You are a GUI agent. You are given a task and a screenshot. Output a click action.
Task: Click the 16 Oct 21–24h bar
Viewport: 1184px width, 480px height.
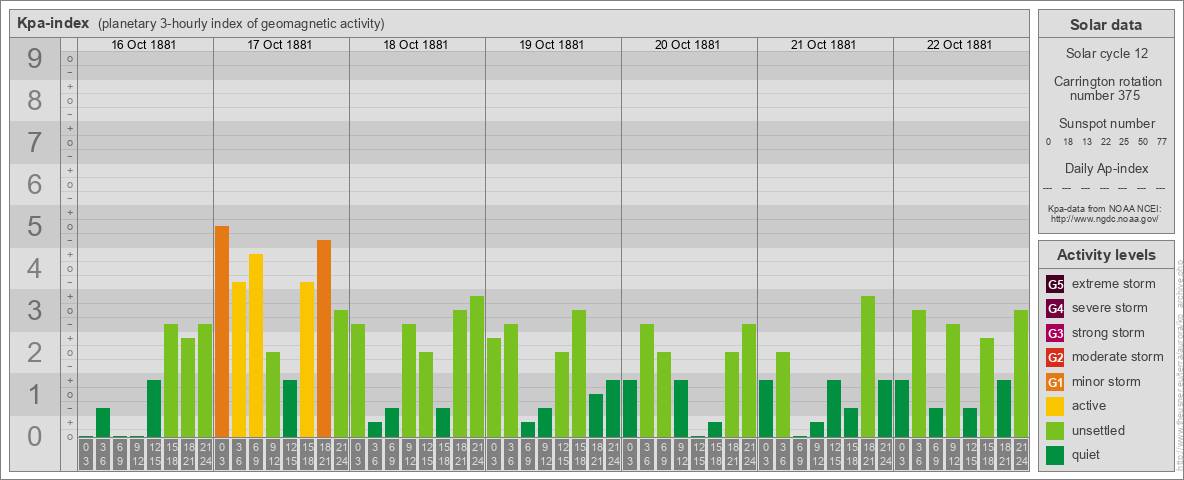pyautogui.click(x=205, y=380)
